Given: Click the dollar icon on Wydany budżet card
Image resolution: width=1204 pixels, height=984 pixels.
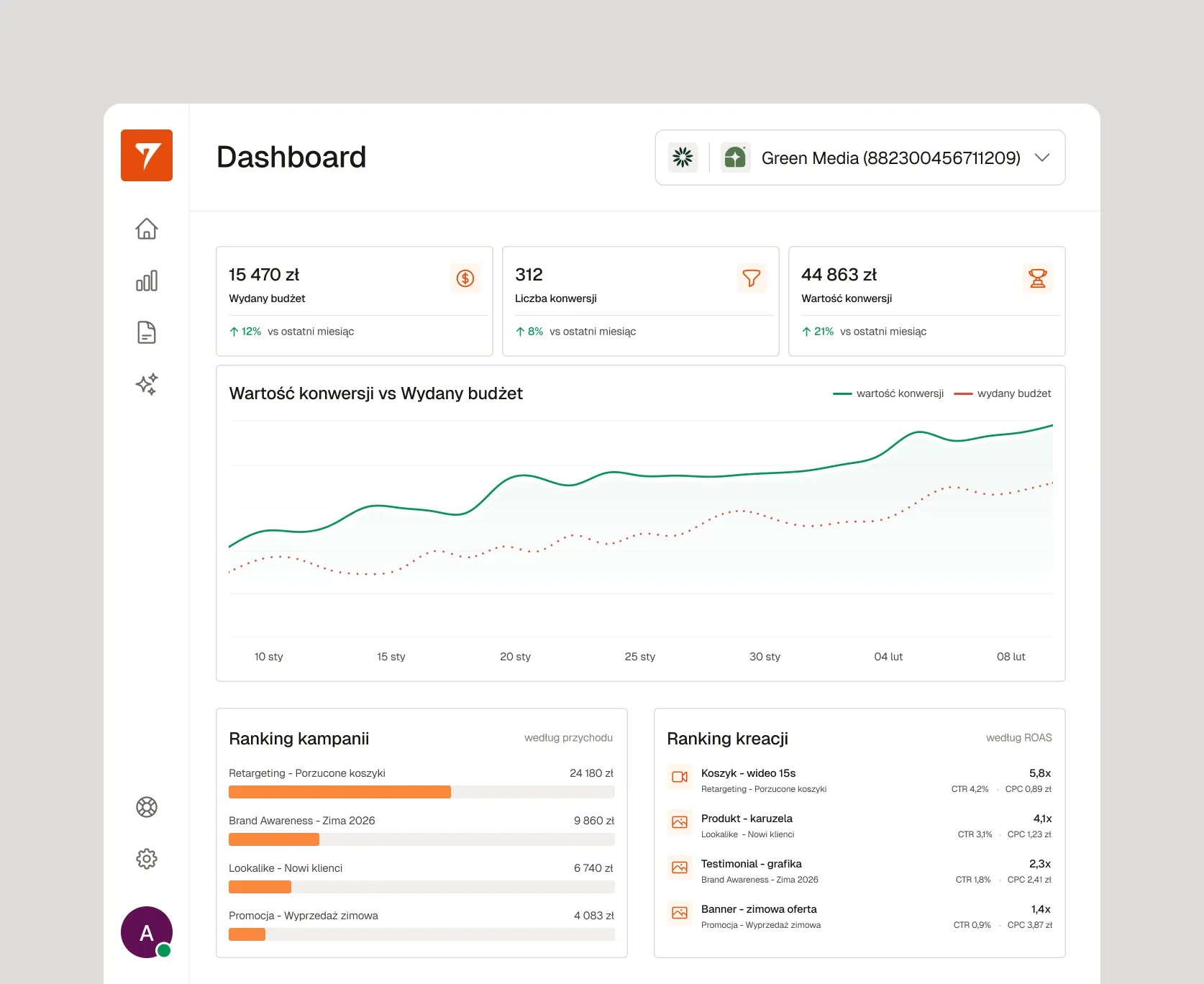Looking at the screenshot, I should click(x=465, y=278).
